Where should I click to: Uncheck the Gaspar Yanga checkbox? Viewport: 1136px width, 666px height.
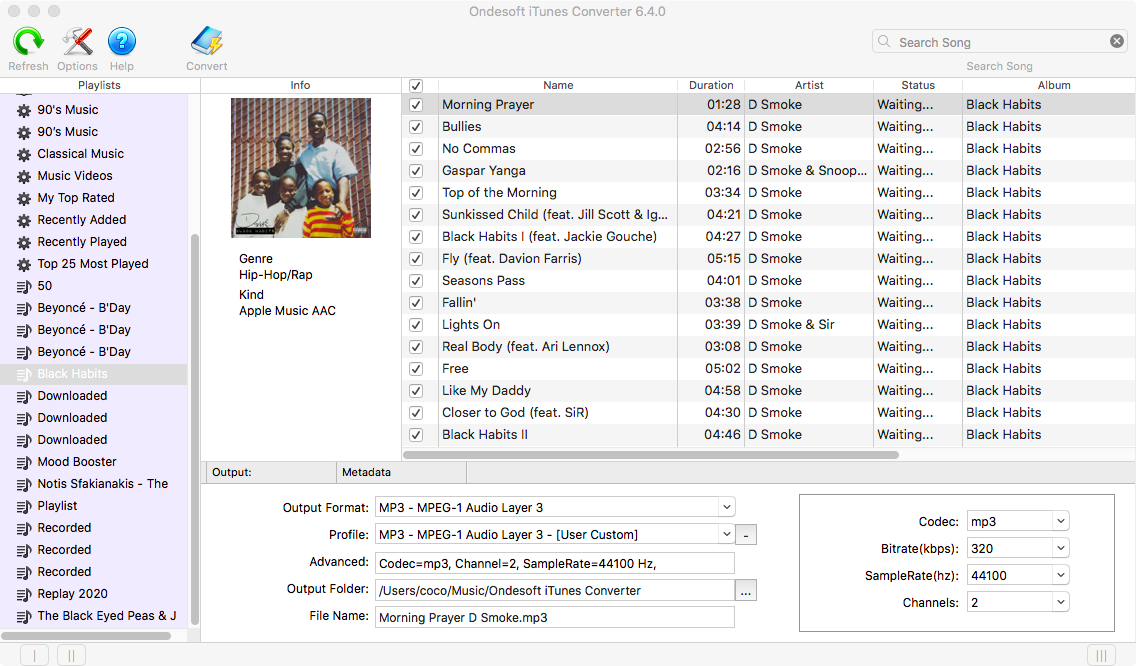416,171
